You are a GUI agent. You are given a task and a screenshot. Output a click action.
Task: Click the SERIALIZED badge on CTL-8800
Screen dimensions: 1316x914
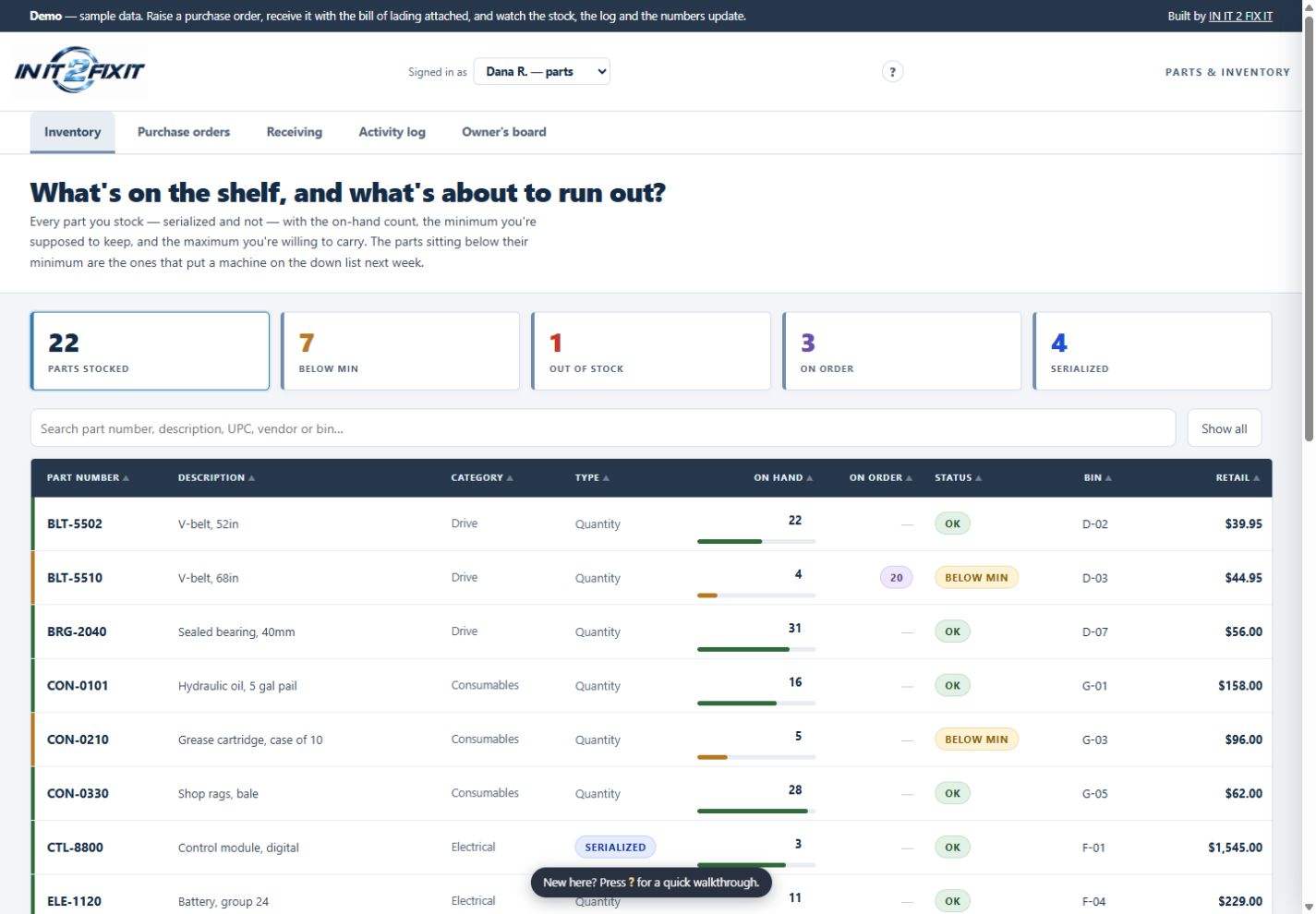coord(615,848)
